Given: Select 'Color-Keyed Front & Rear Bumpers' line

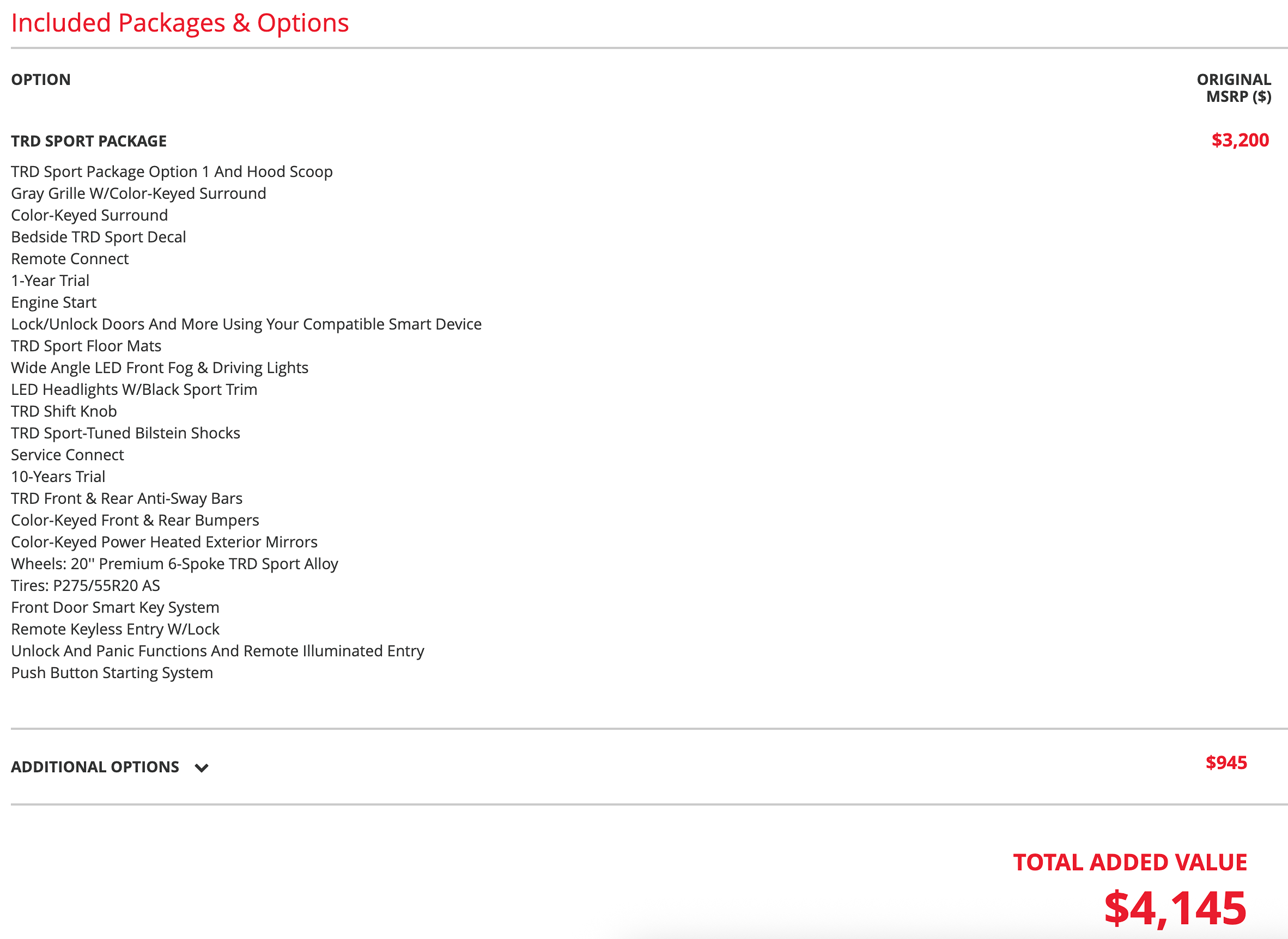Looking at the screenshot, I should [135, 520].
